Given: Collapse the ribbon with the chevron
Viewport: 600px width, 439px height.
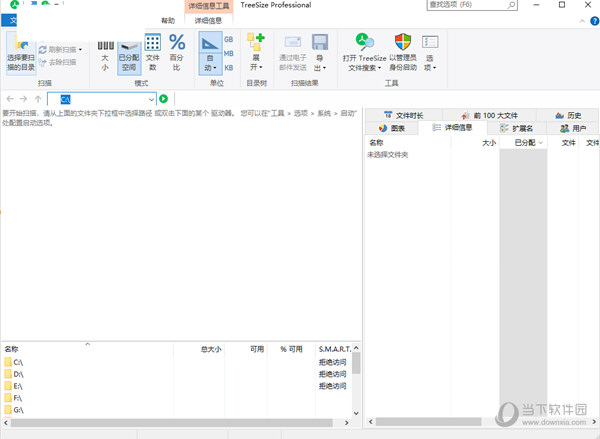Looking at the screenshot, I should pyautogui.click(x=582, y=21).
